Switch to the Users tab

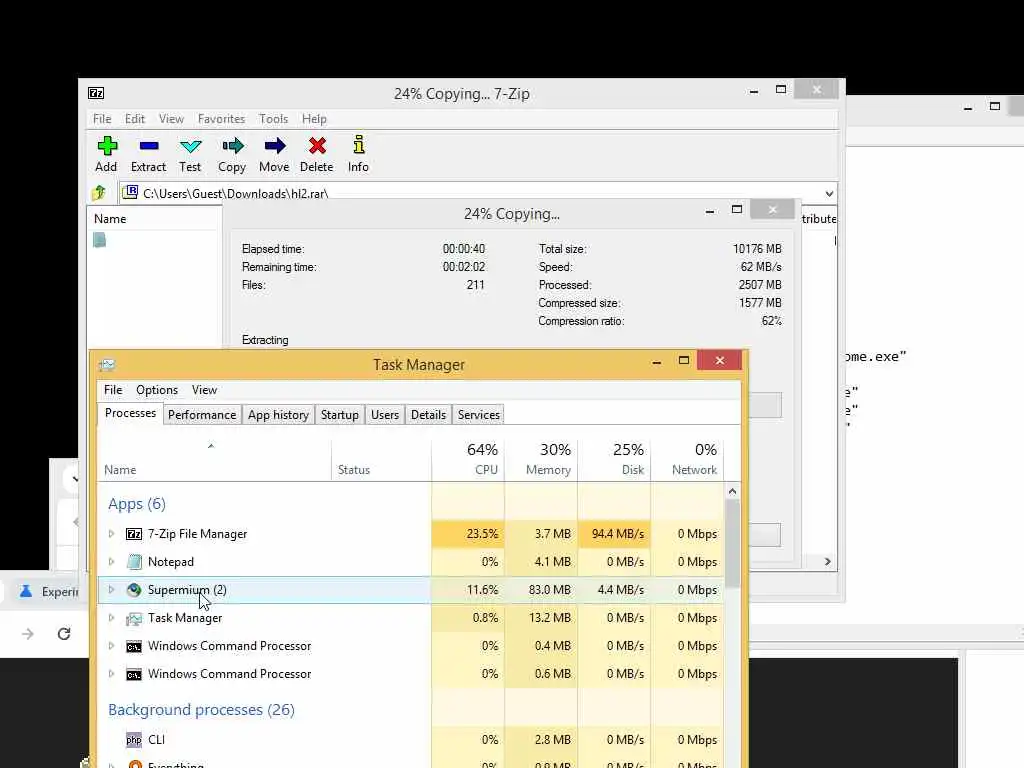[385, 415]
